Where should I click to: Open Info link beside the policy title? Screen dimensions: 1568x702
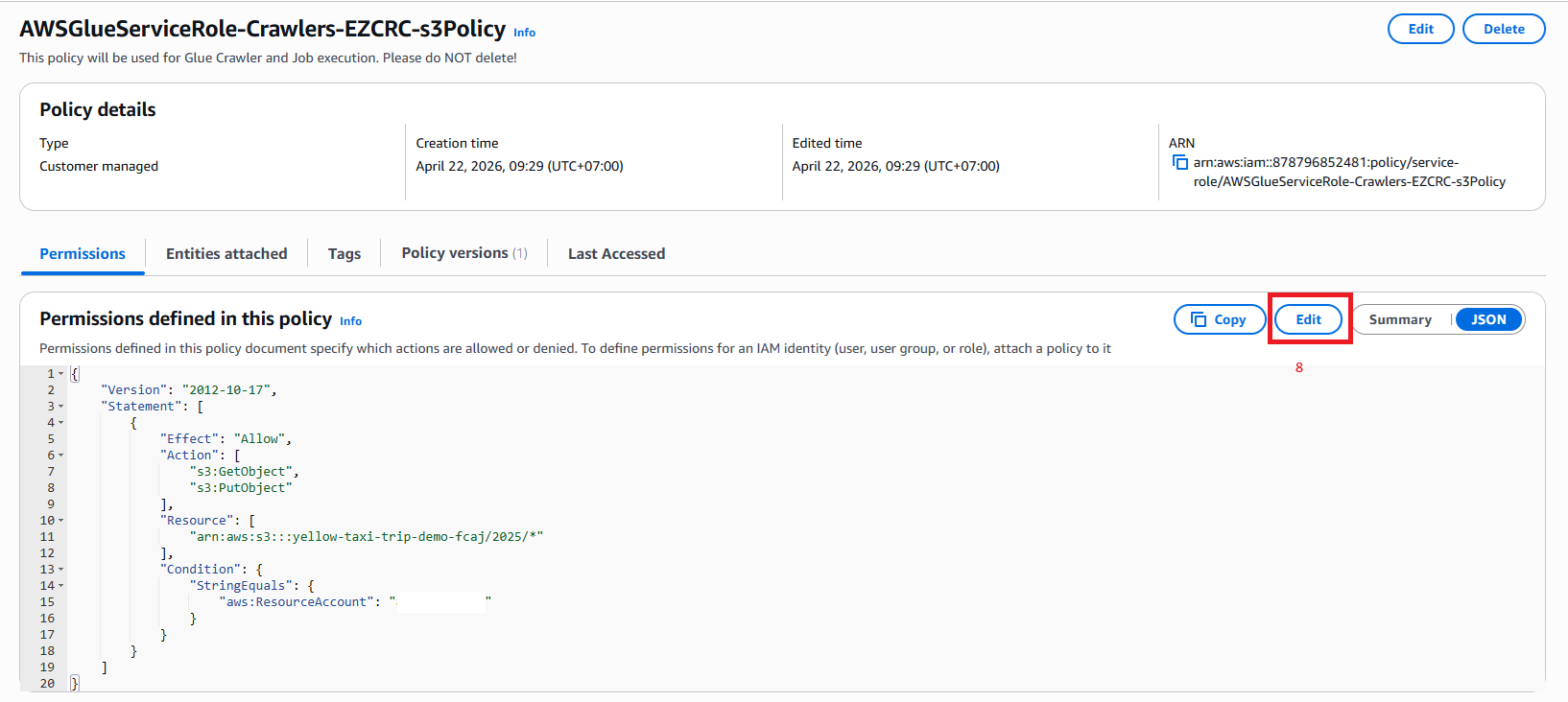coord(524,33)
